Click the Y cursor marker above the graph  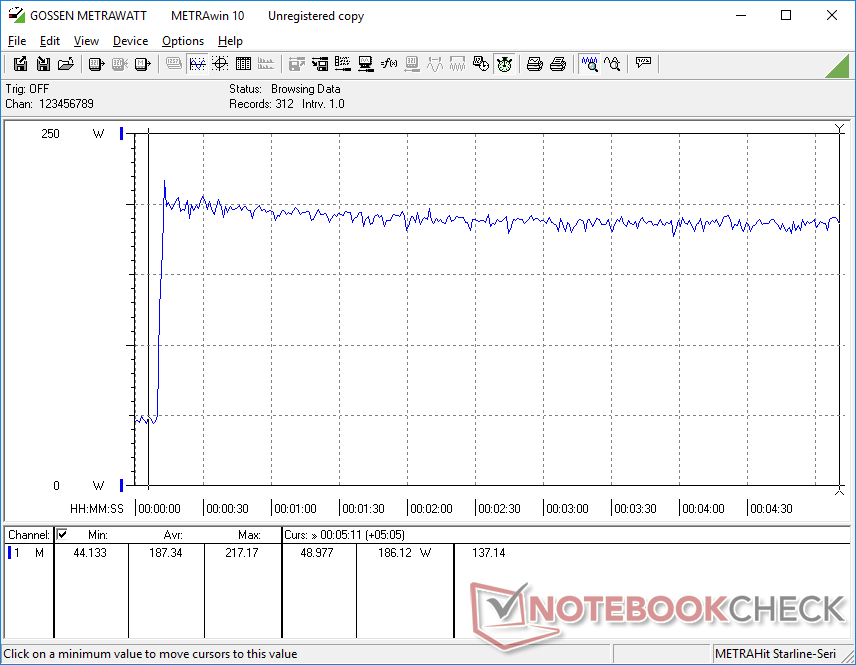point(840,128)
